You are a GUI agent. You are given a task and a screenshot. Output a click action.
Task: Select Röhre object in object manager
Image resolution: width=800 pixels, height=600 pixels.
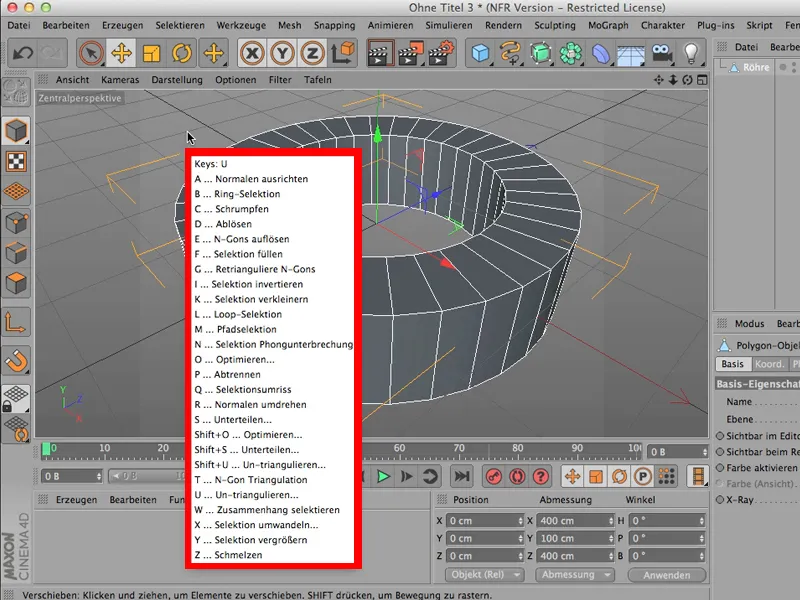(x=756, y=67)
